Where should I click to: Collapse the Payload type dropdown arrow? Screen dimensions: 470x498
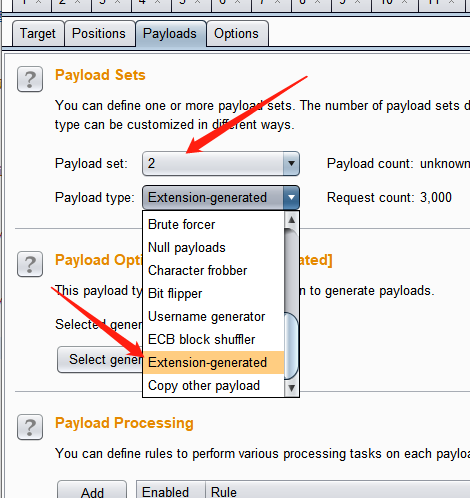[x=291, y=197]
